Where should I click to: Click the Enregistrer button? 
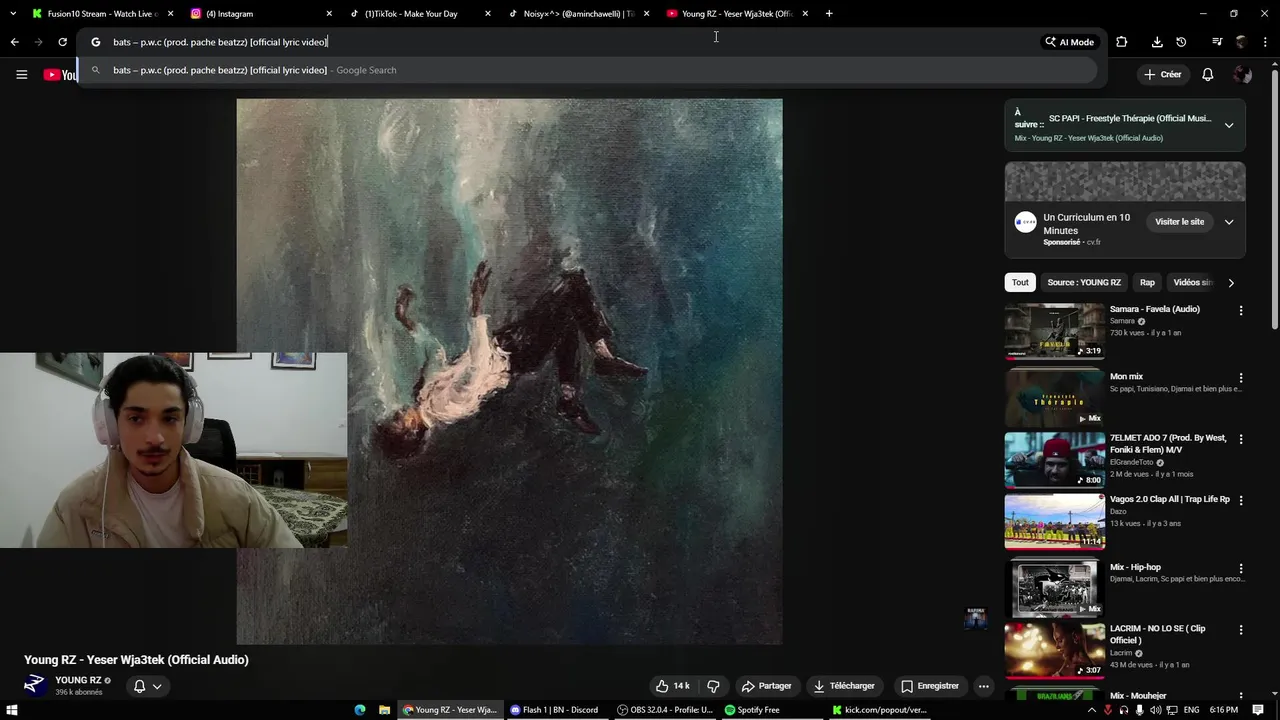tap(929, 686)
